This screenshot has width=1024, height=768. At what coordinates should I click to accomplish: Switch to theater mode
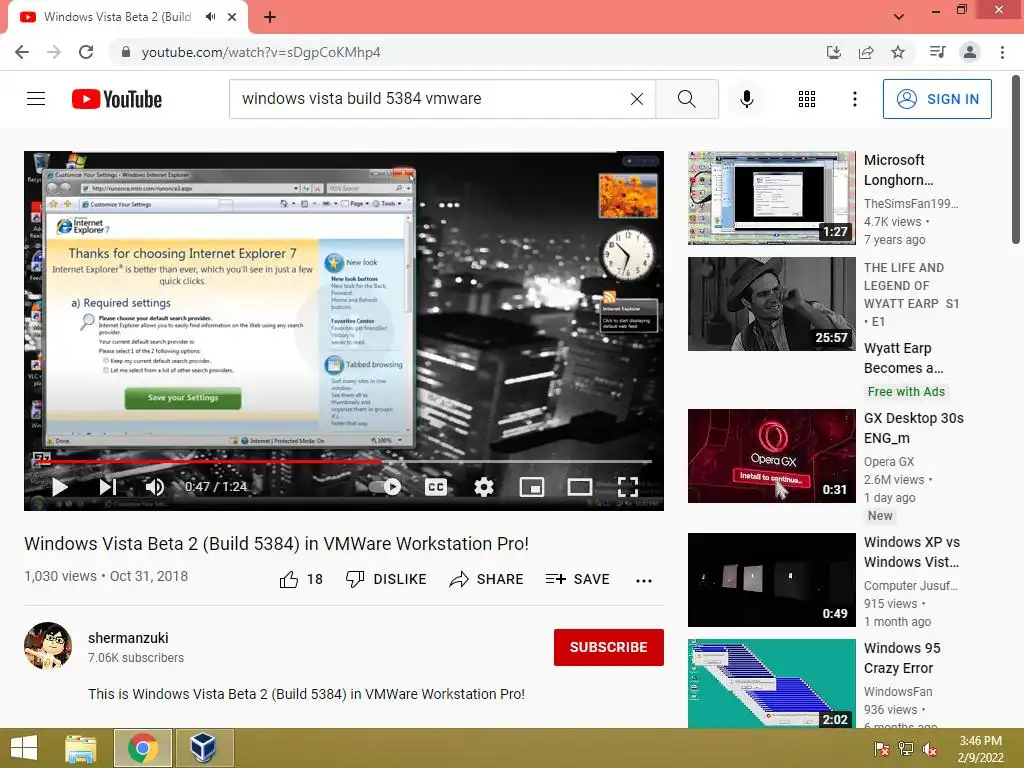pyautogui.click(x=579, y=487)
